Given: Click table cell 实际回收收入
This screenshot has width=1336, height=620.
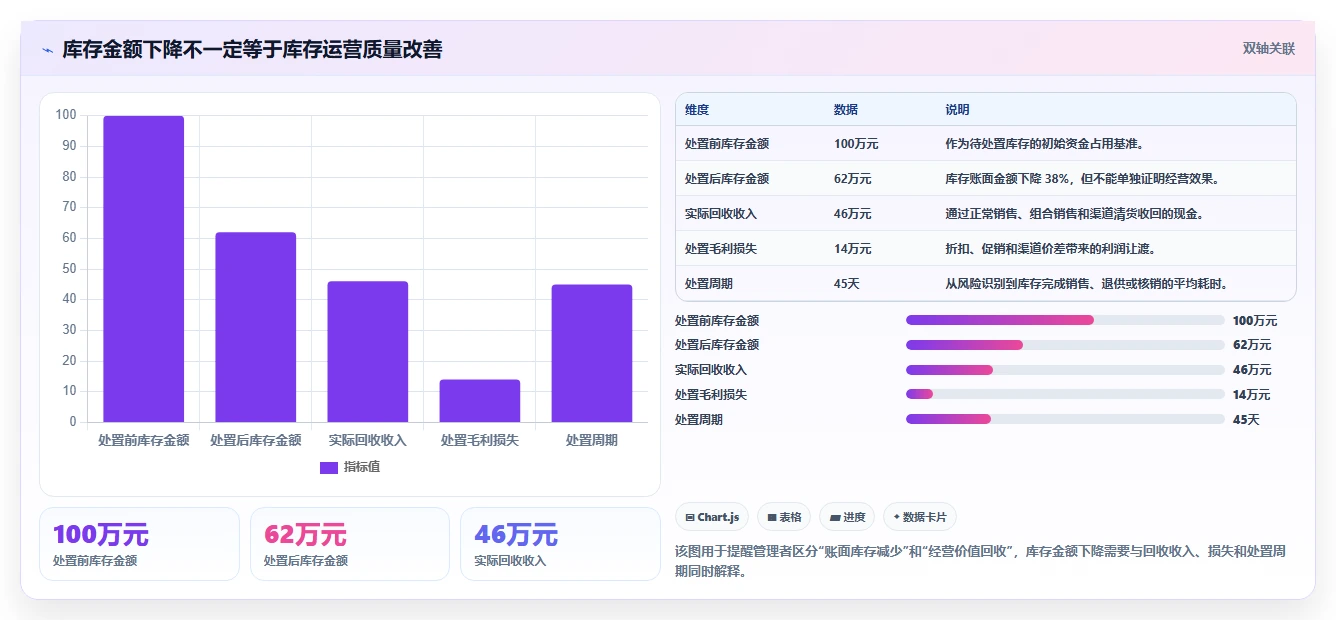Looking at the screenshot, I should point(721,214).
